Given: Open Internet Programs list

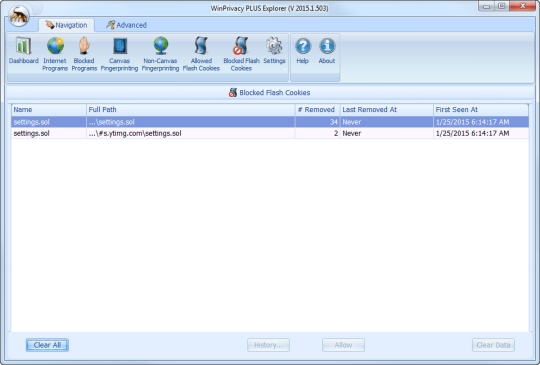Looking at the screenshot, I should [55, 54].
